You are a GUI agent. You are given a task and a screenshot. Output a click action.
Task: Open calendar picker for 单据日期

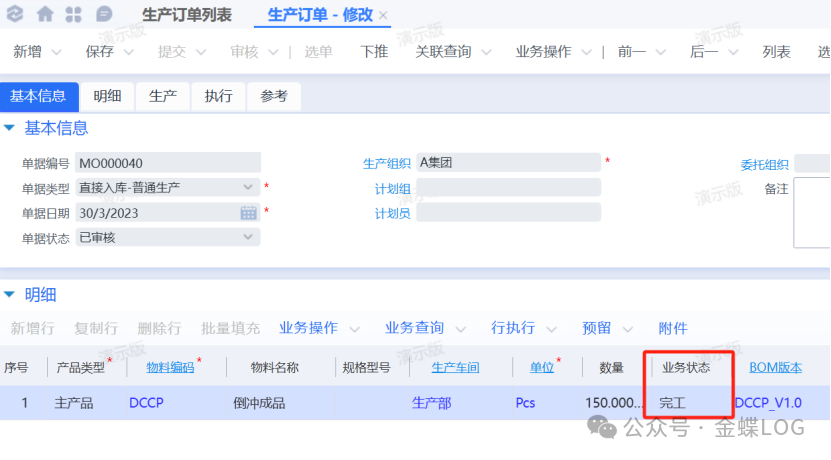coord(249,212)
